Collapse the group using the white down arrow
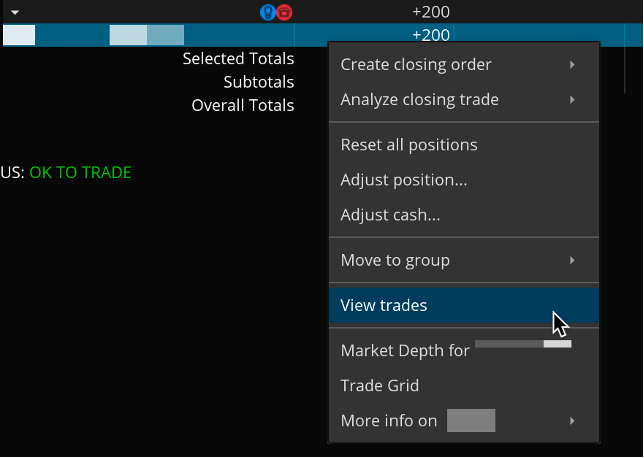The height and width of the screenshot is (458, 644). click(x=15, y=13)
